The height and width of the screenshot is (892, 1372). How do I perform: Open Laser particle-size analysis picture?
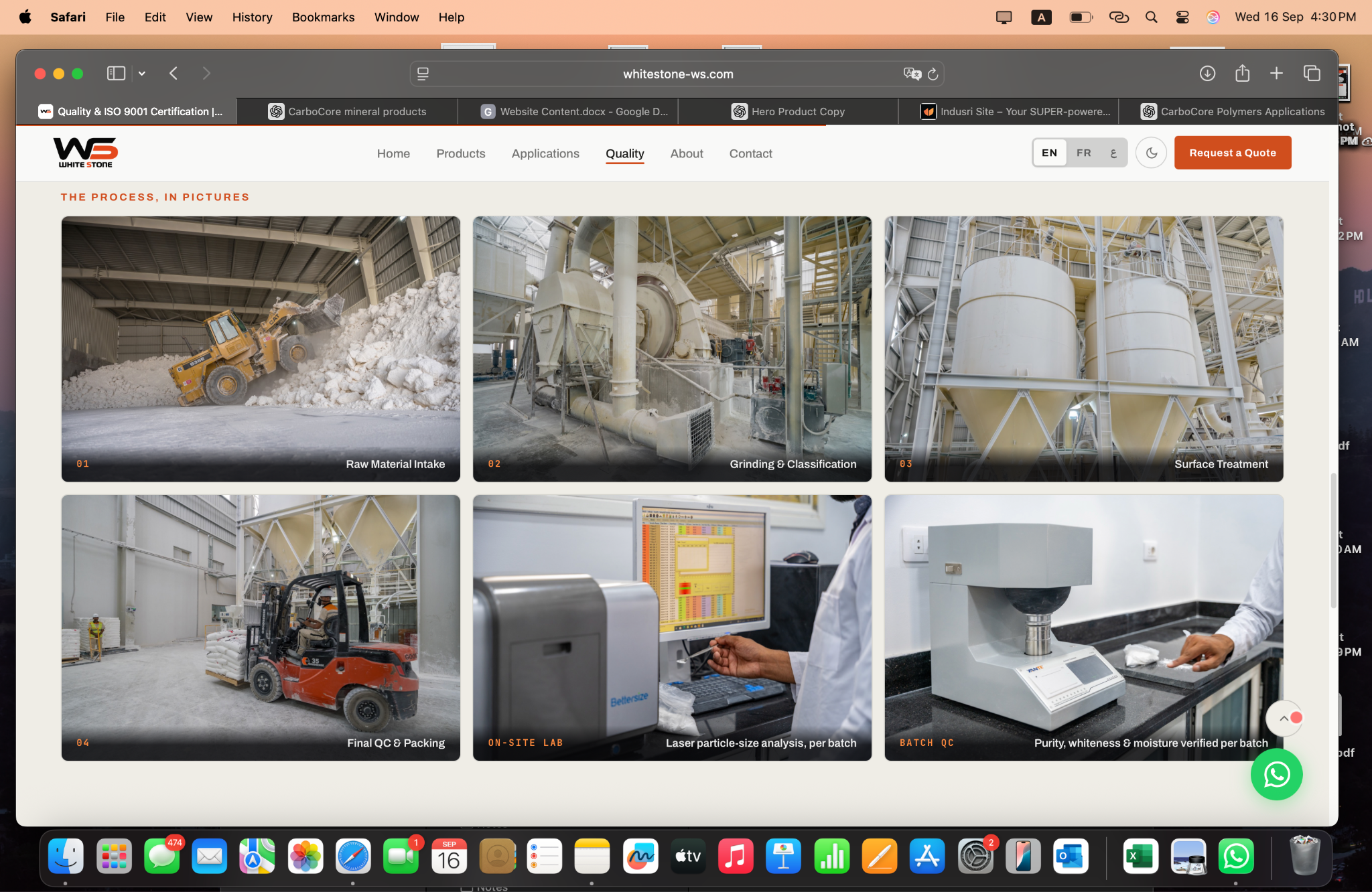(672, 627)
